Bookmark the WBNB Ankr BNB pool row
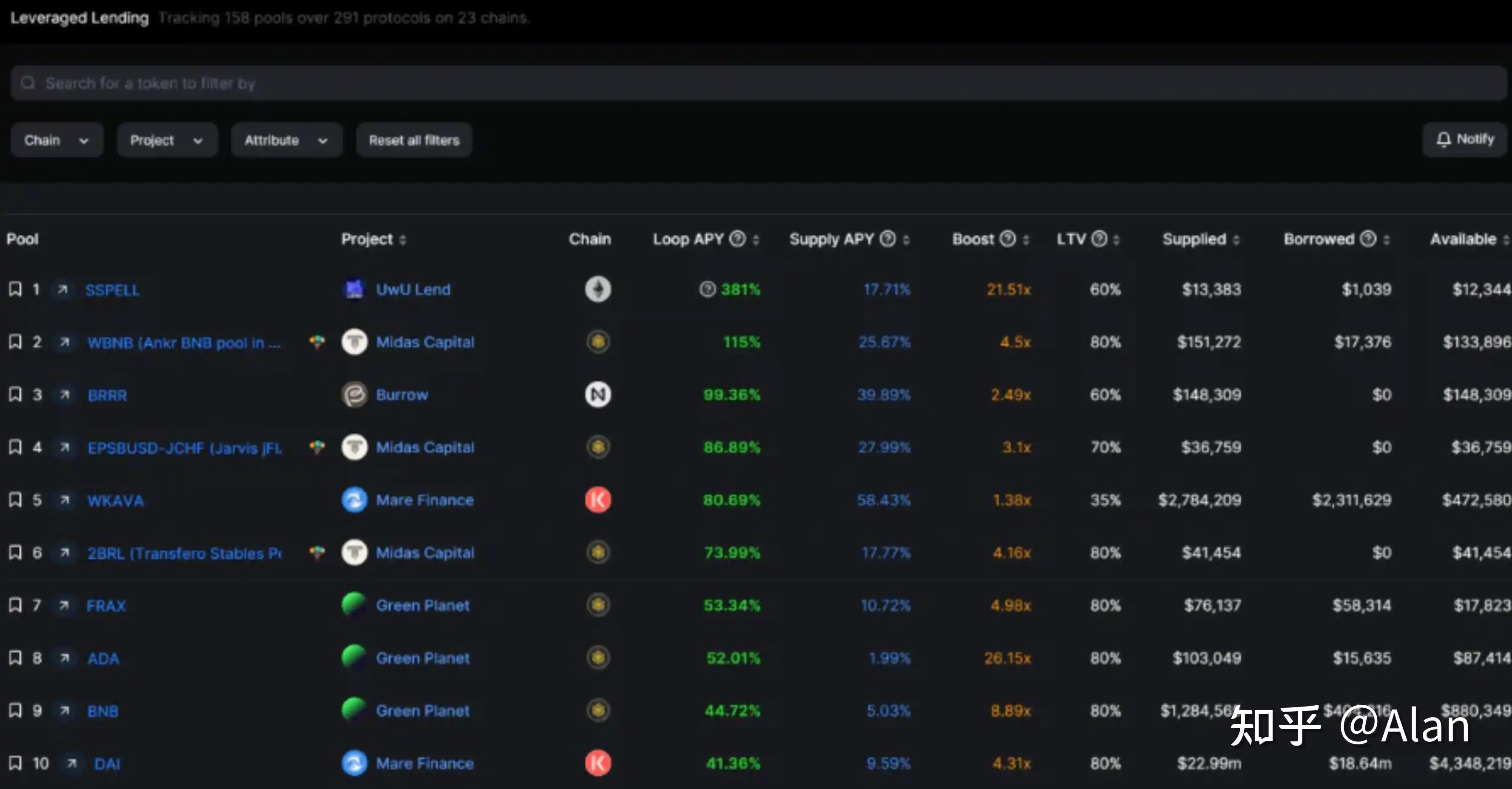 [15, 342]
